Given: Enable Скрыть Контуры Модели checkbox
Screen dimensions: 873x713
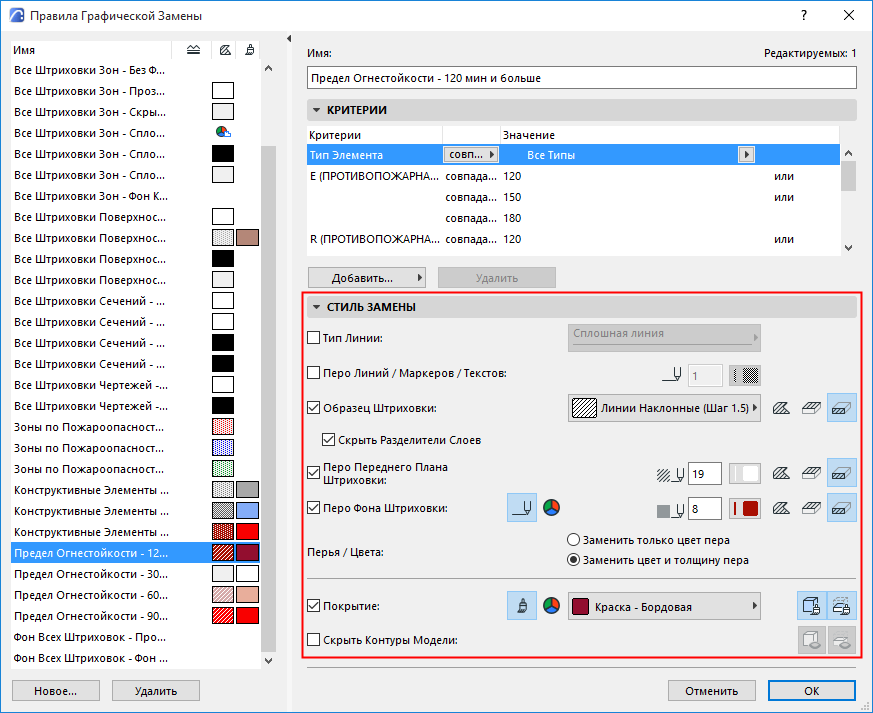Looking at the screenshot, I should pyautogui.click(x=313, y=640).
